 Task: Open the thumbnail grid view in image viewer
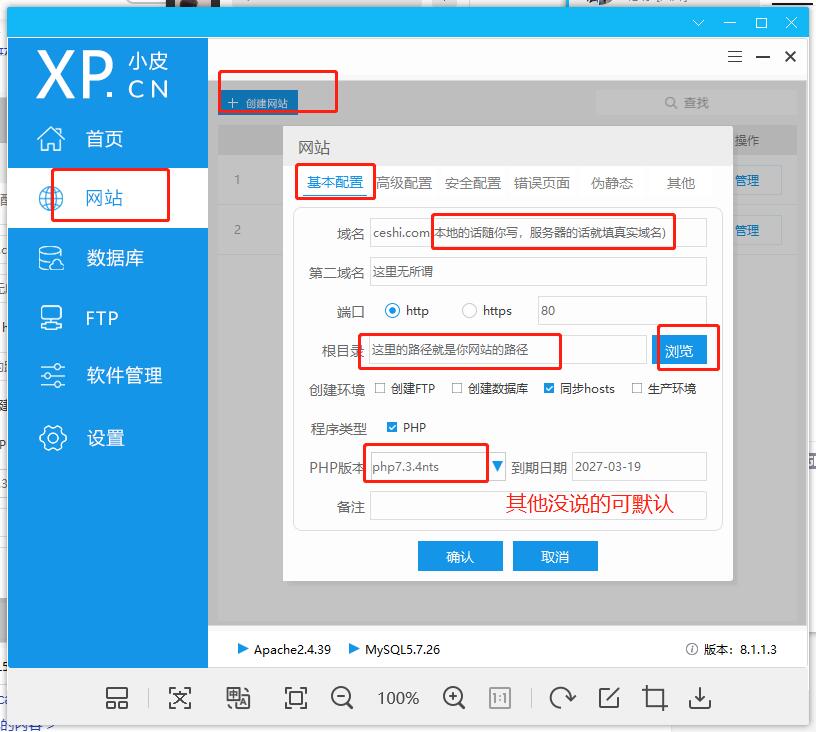coord(117,698)
